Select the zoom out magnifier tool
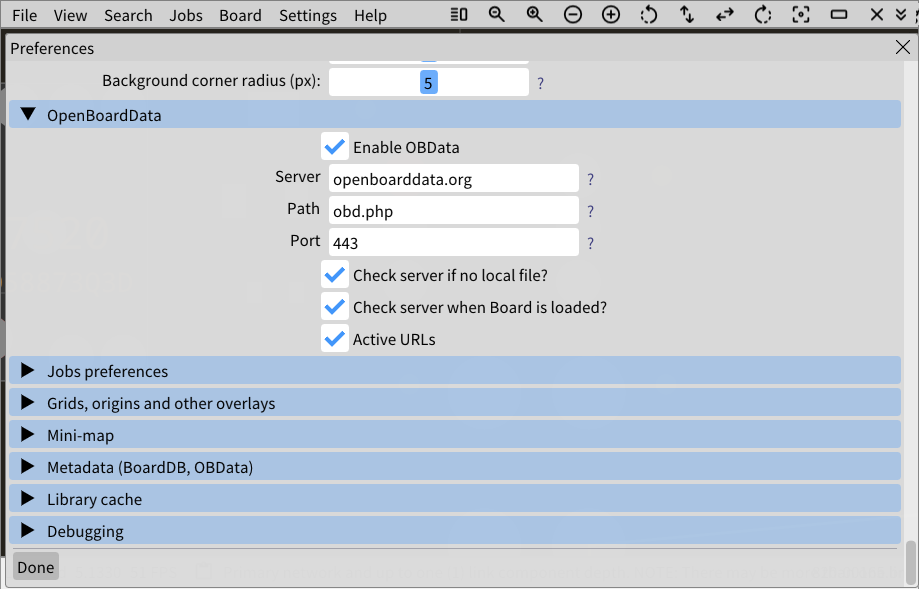Screen dimensions: 919x589 pos(497,15)
